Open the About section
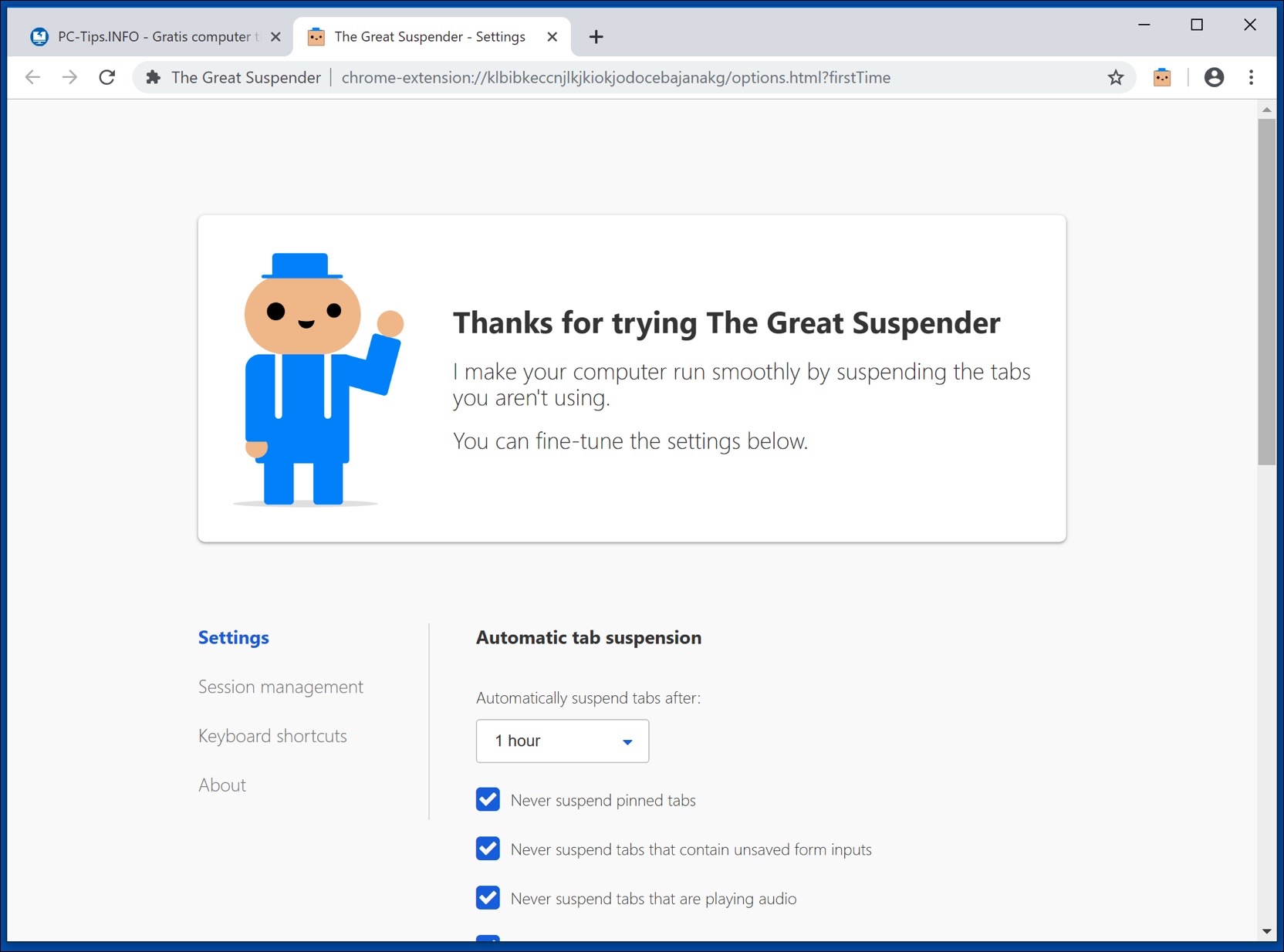This screenshot has width=1284, height=952. coord(222,785)
